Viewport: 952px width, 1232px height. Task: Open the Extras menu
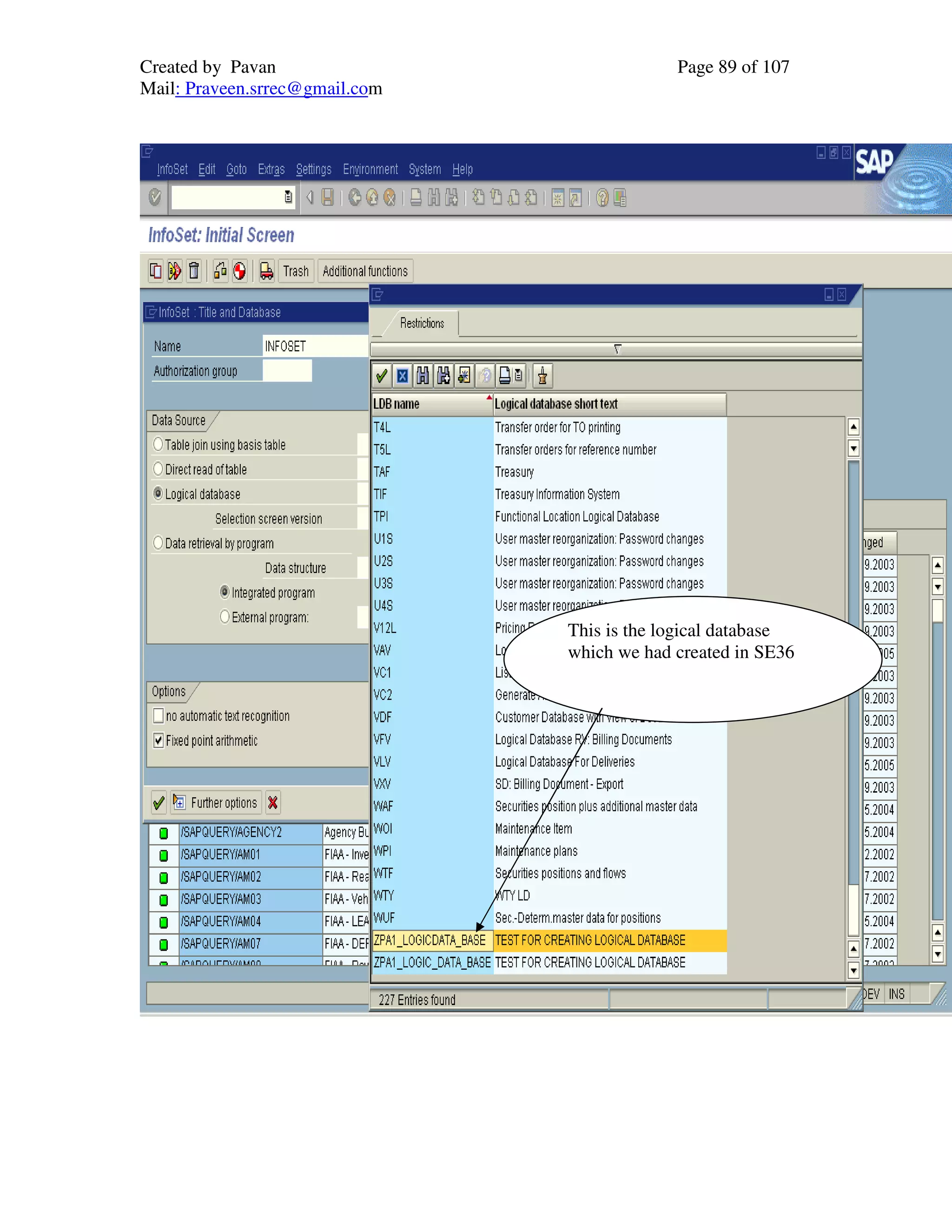(271, 169)
